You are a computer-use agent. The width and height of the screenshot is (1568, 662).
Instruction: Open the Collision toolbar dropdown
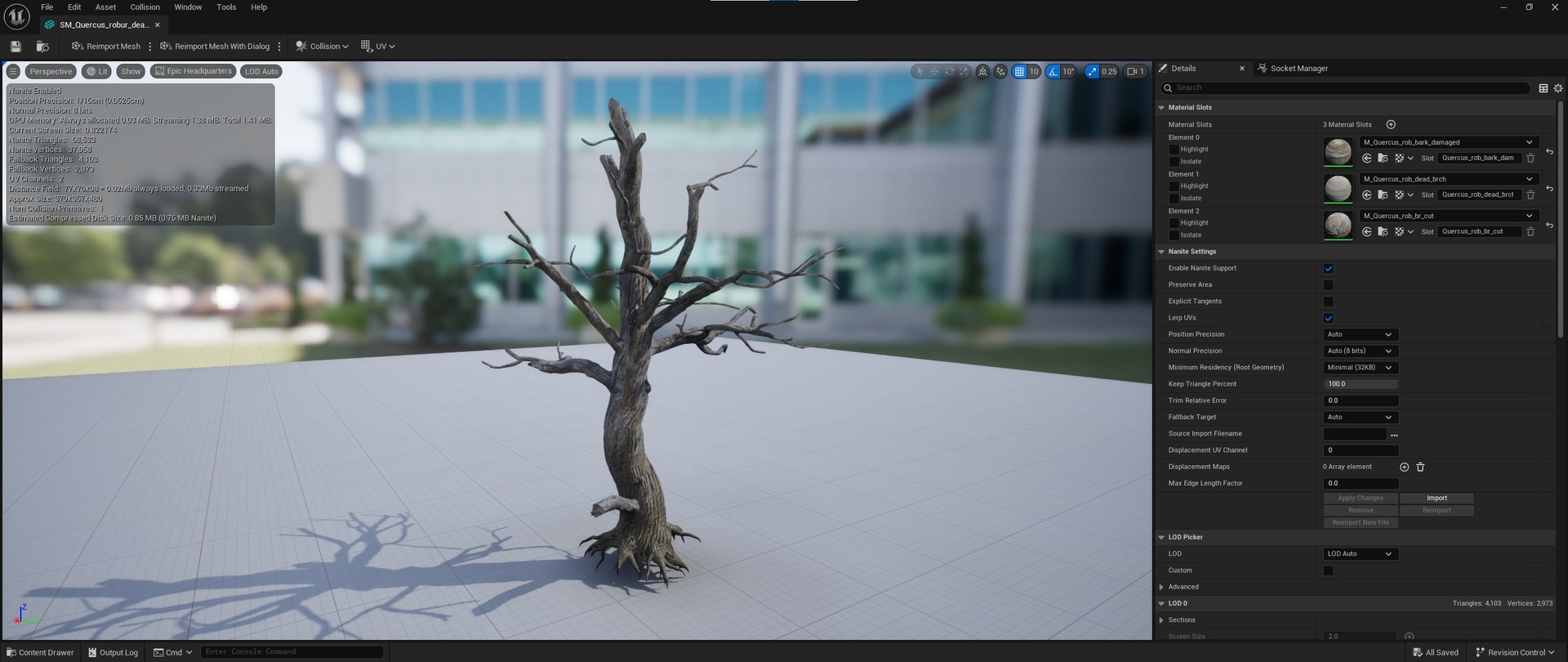322,47
